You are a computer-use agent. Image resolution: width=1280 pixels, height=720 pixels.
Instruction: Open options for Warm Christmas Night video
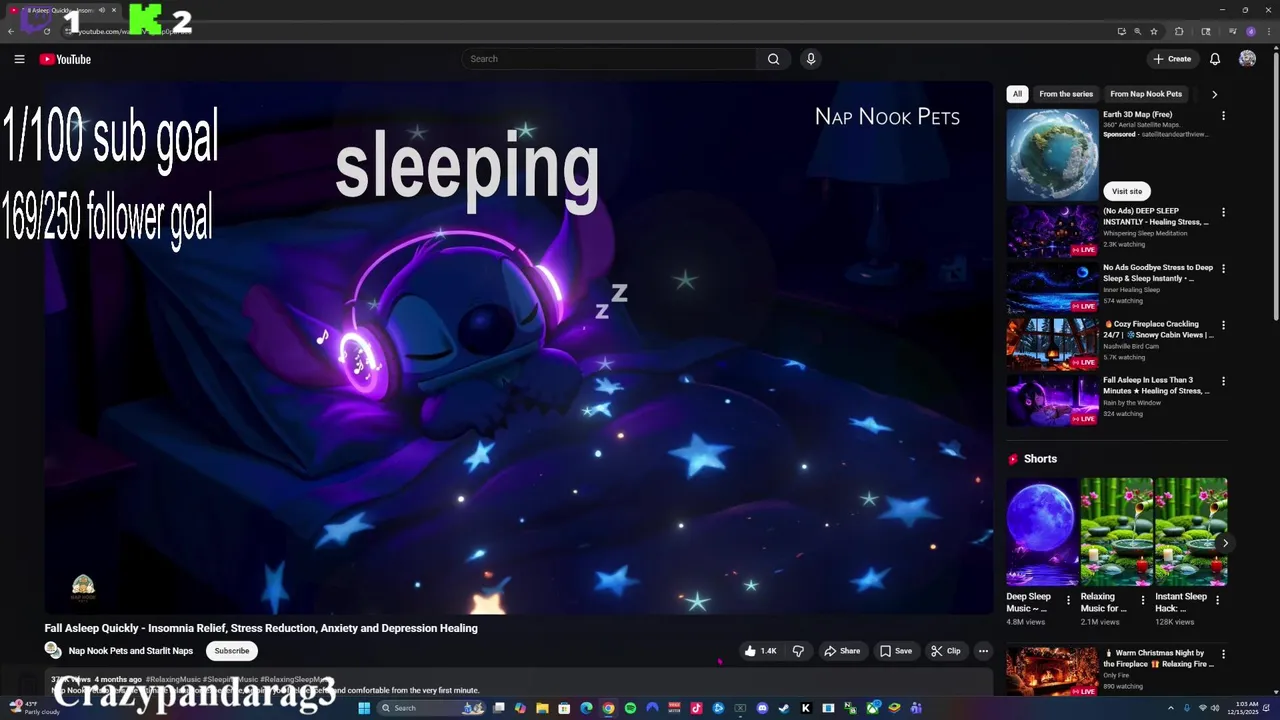[x=1223, y=654]
